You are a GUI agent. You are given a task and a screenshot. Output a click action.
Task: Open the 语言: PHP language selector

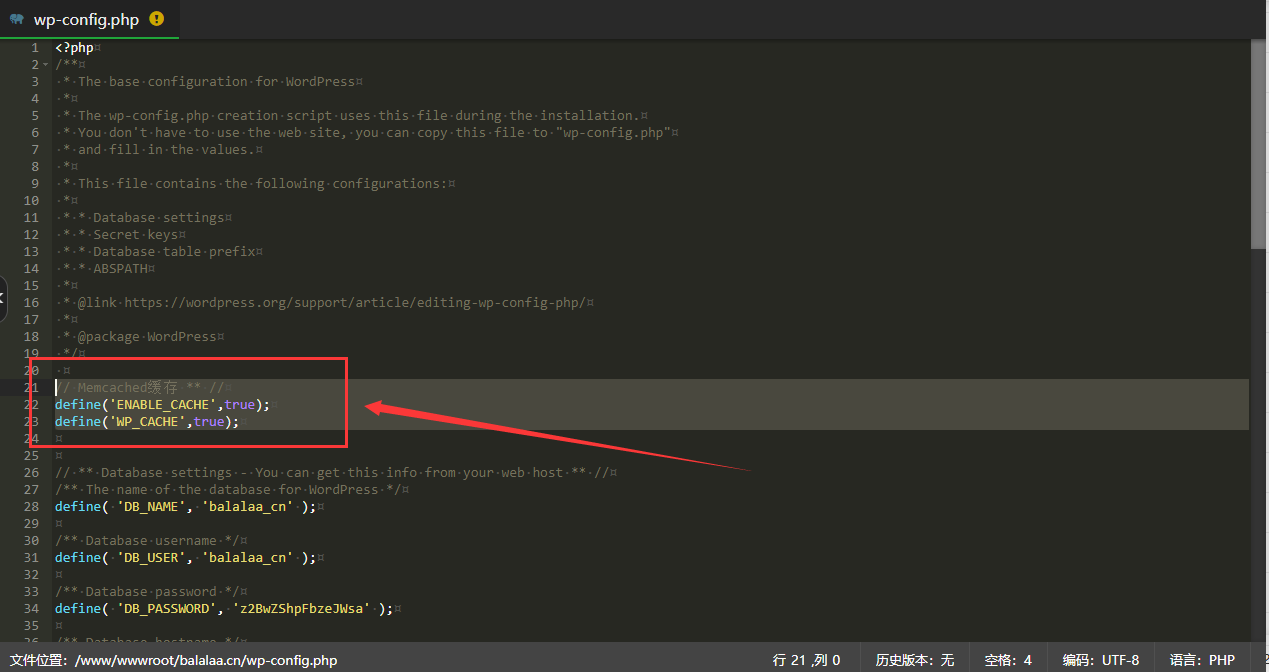click(x=1203, y=660)
